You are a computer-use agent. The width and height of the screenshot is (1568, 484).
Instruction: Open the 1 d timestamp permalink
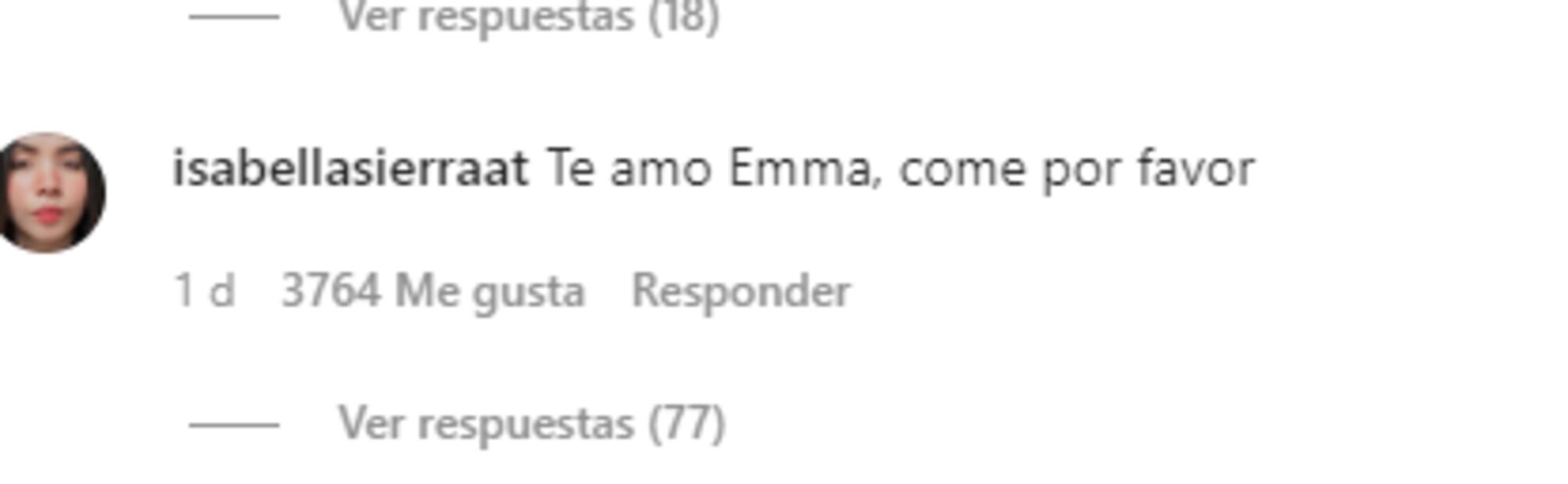point(204,291)
